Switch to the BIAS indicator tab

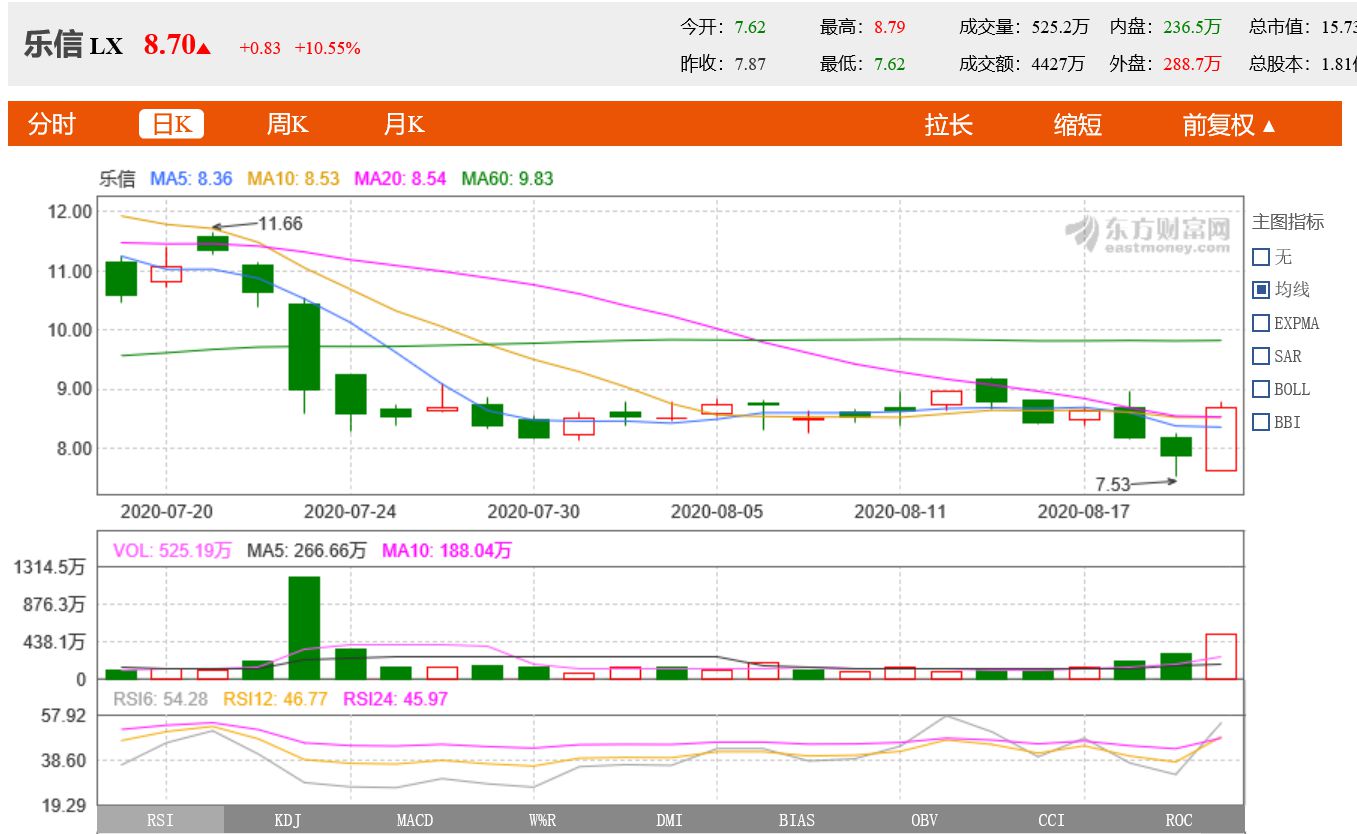click(x=797, y=820)
